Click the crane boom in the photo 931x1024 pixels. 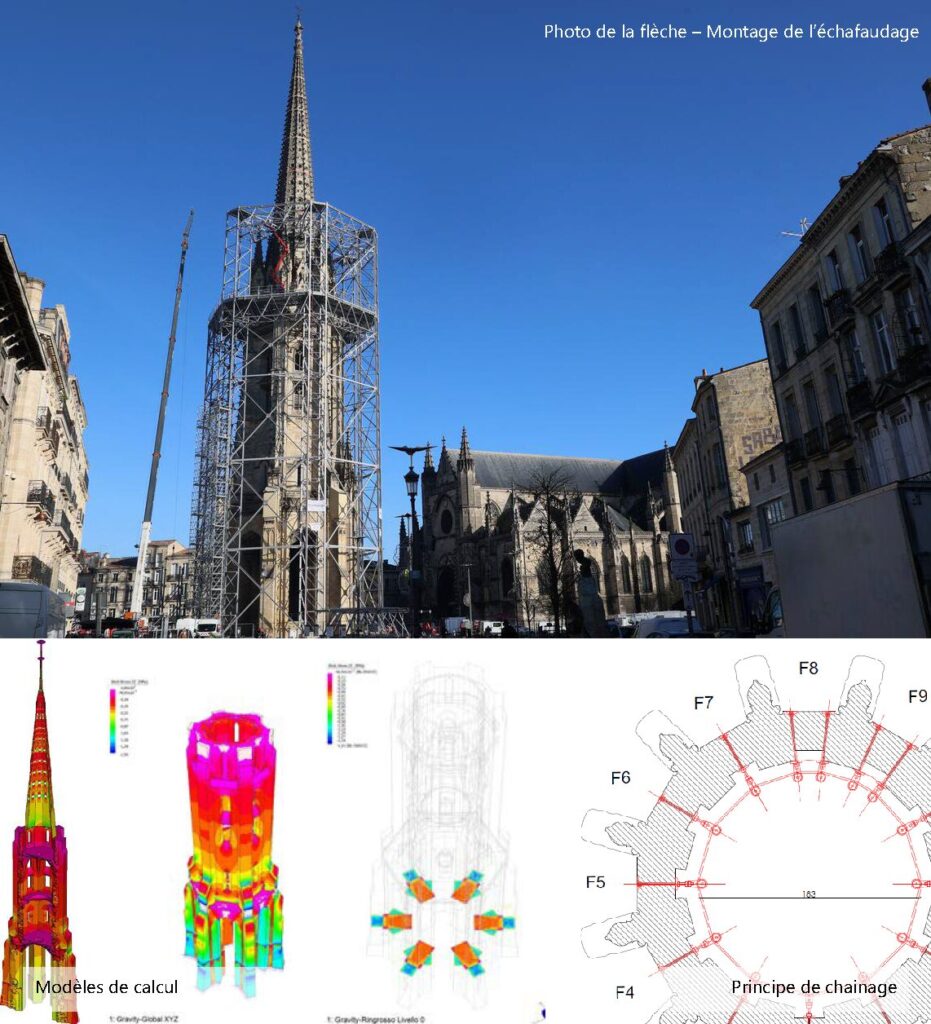coord(161,413)
